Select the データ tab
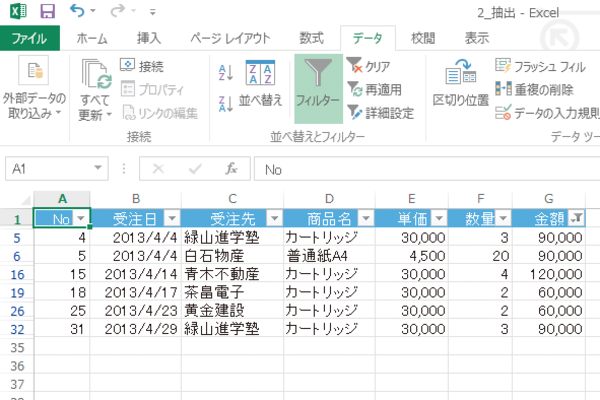The width and height of the screenshot is (600, 400). point(367,38)
